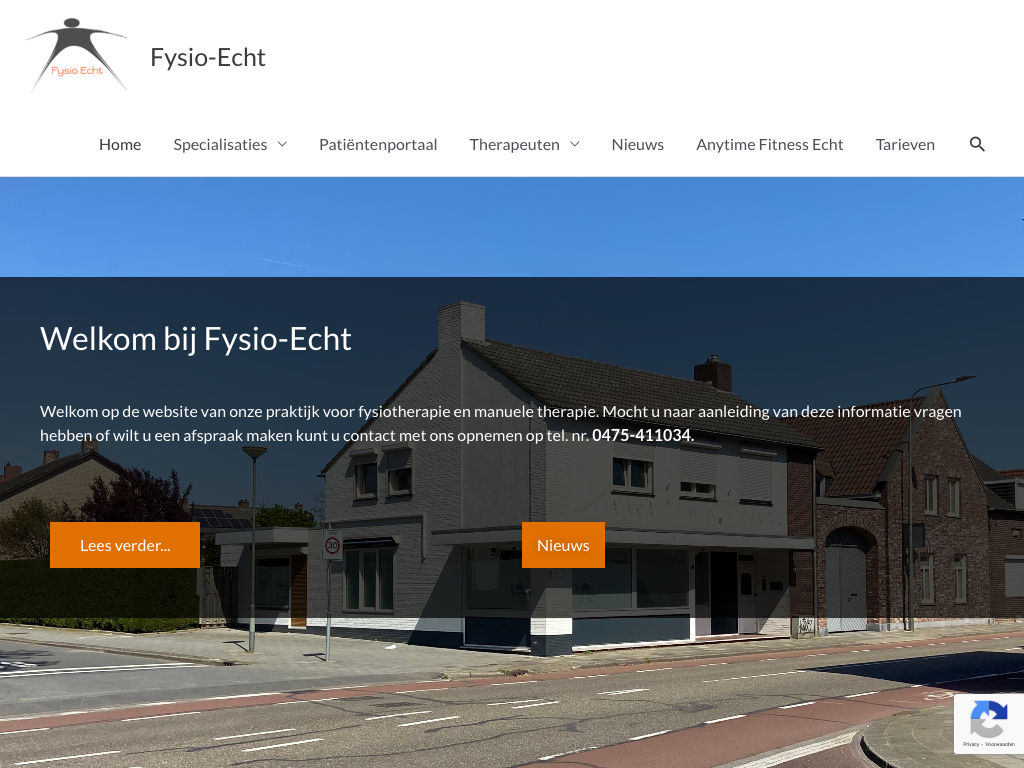Click the Fysio Echt logo image
1024x768 pixels.
pyautogui.click(x=77, y=56)
